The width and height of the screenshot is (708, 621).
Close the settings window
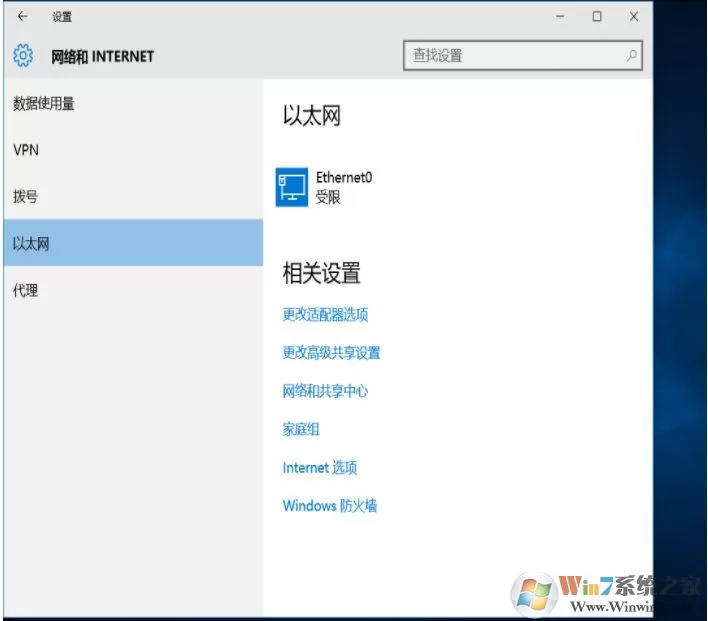[x=633, y=17]
